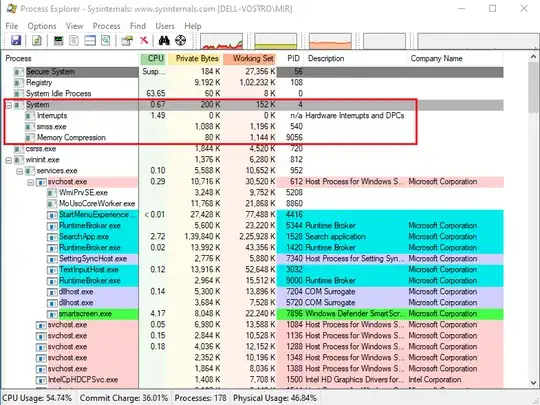Sort by the Company Name column header
This screenshot has width=540, height=405.
(x=456, y=59)
